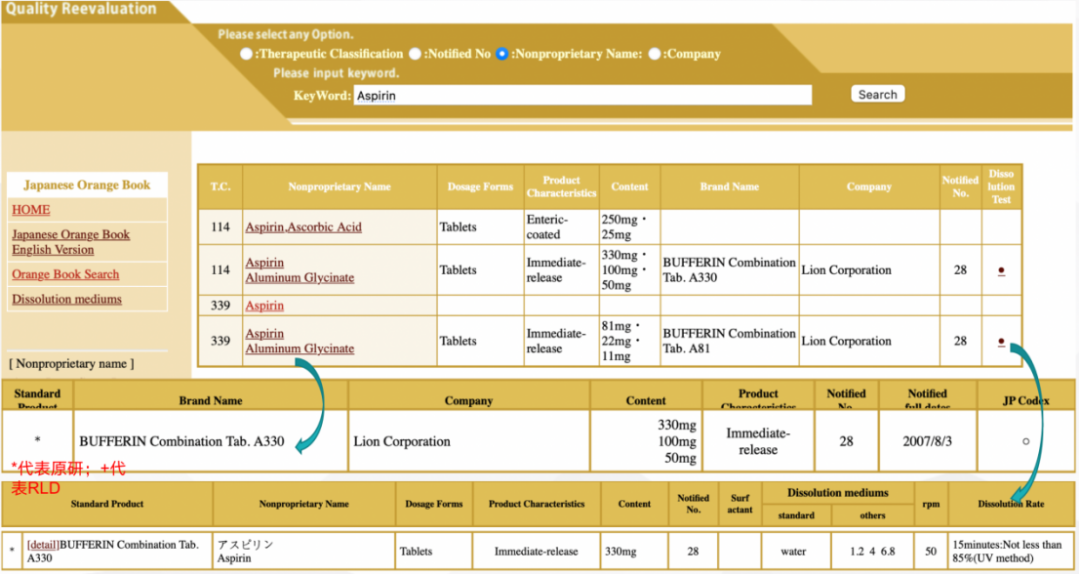This screenshot has height=575, width=1080.
Task: Click the Nonproprietary Name header in results table
Action: click(x=340, y=187)
